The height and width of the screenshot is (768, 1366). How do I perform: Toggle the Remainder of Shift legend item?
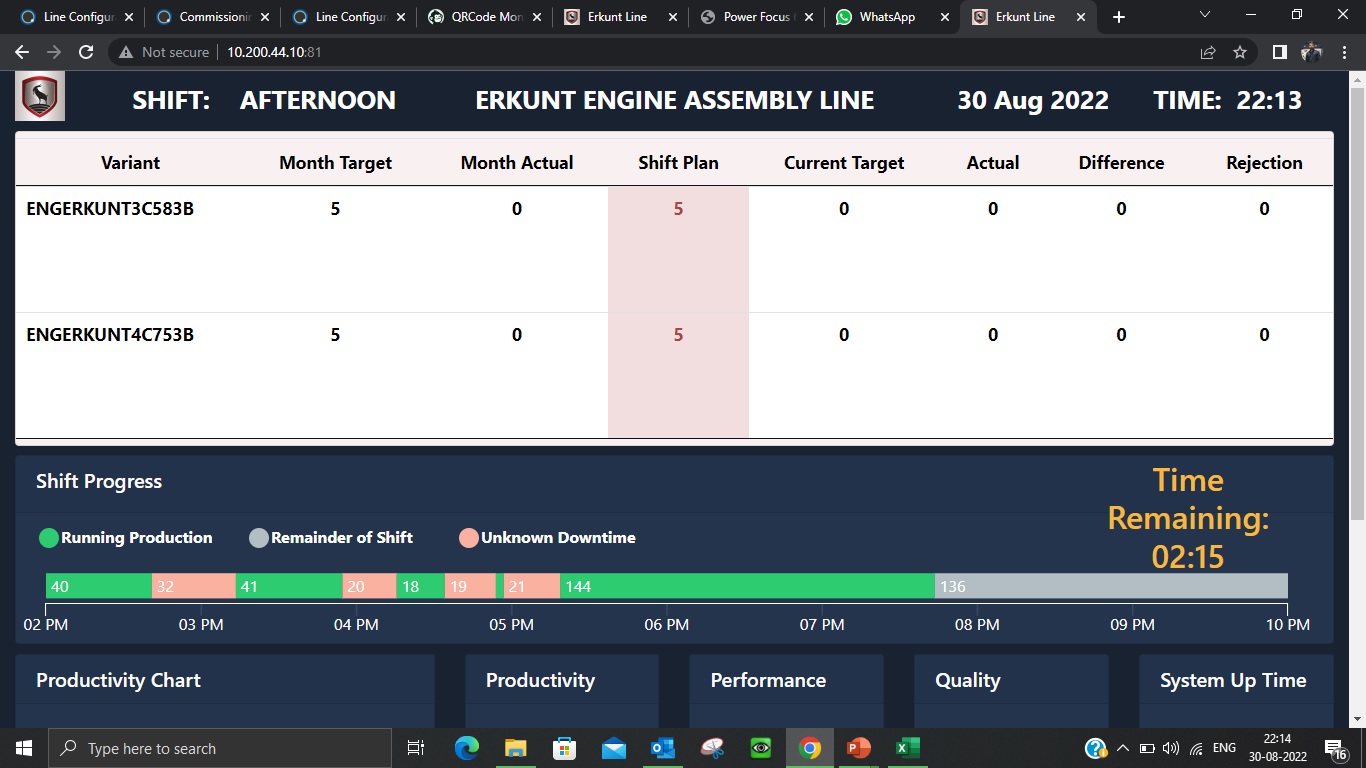coord(331,538)
